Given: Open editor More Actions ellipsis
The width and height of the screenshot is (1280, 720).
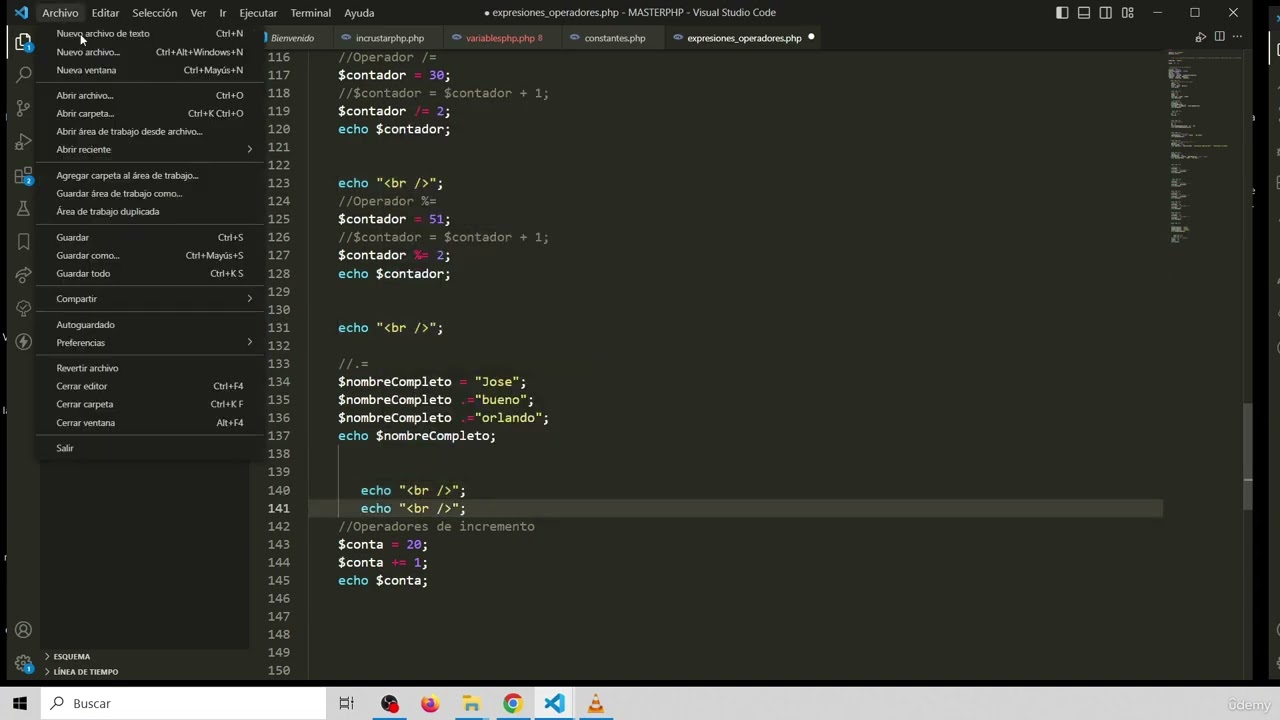Looking at the screenshot, I should click(1238, 37).
